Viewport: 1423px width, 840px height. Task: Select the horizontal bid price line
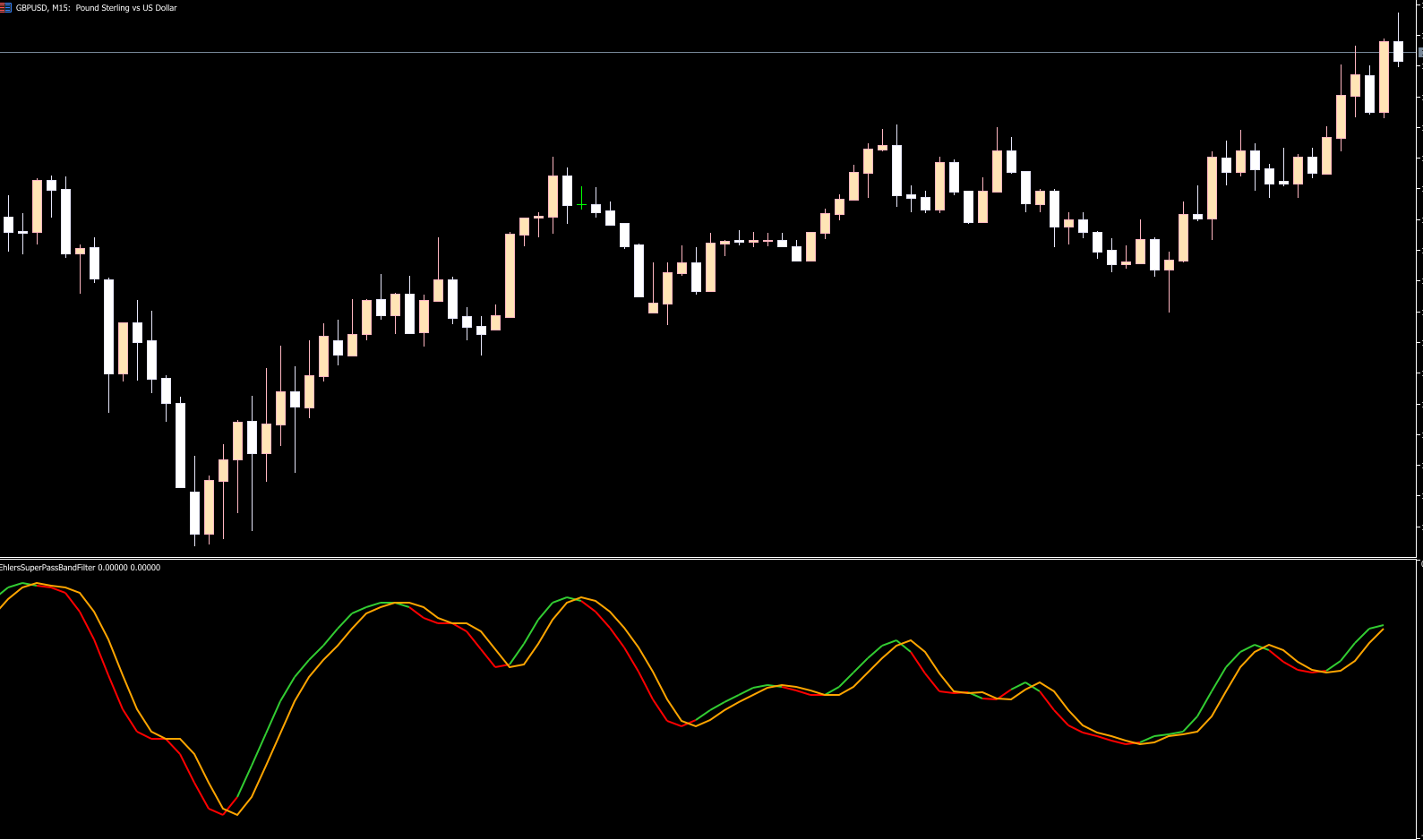tap(716, 53)
